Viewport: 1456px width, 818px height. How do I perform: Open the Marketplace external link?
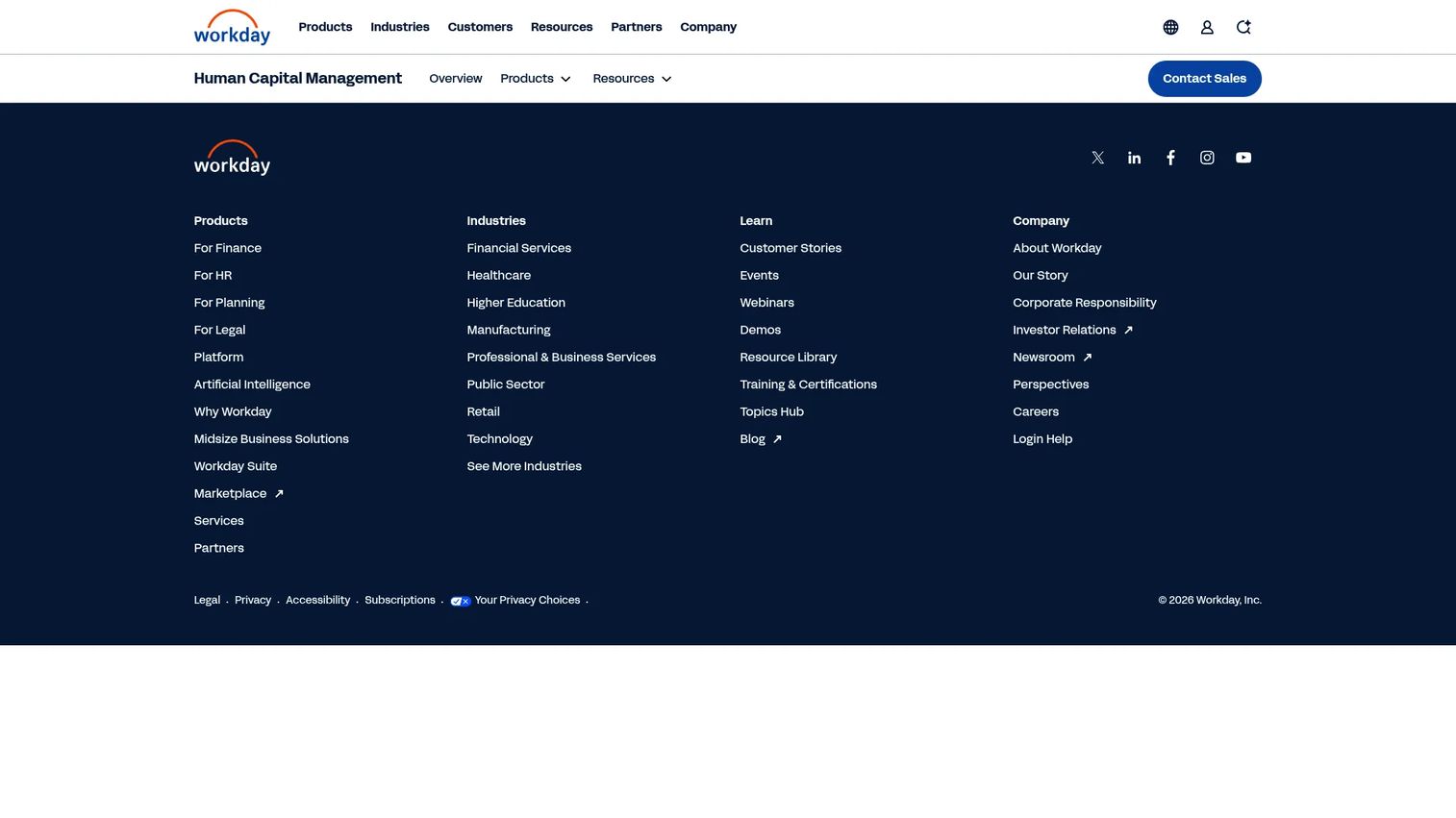coord(238,493)
